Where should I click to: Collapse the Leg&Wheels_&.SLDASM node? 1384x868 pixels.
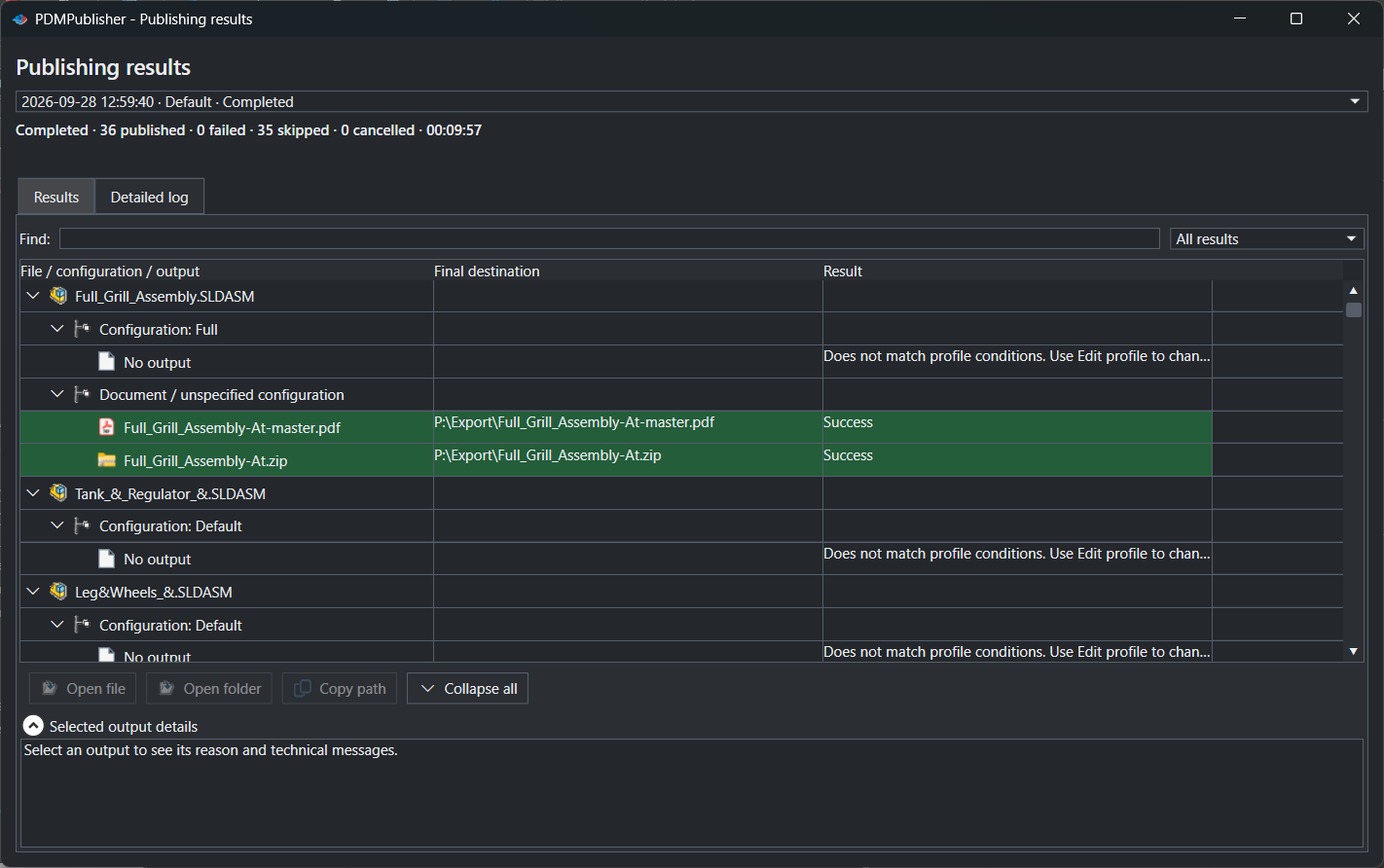coord(33,592)
